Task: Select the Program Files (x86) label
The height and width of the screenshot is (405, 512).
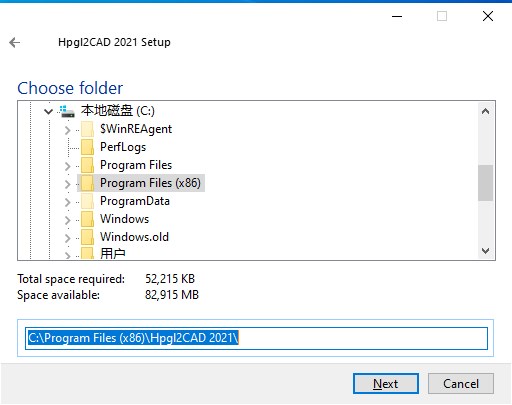Action: 150,183
